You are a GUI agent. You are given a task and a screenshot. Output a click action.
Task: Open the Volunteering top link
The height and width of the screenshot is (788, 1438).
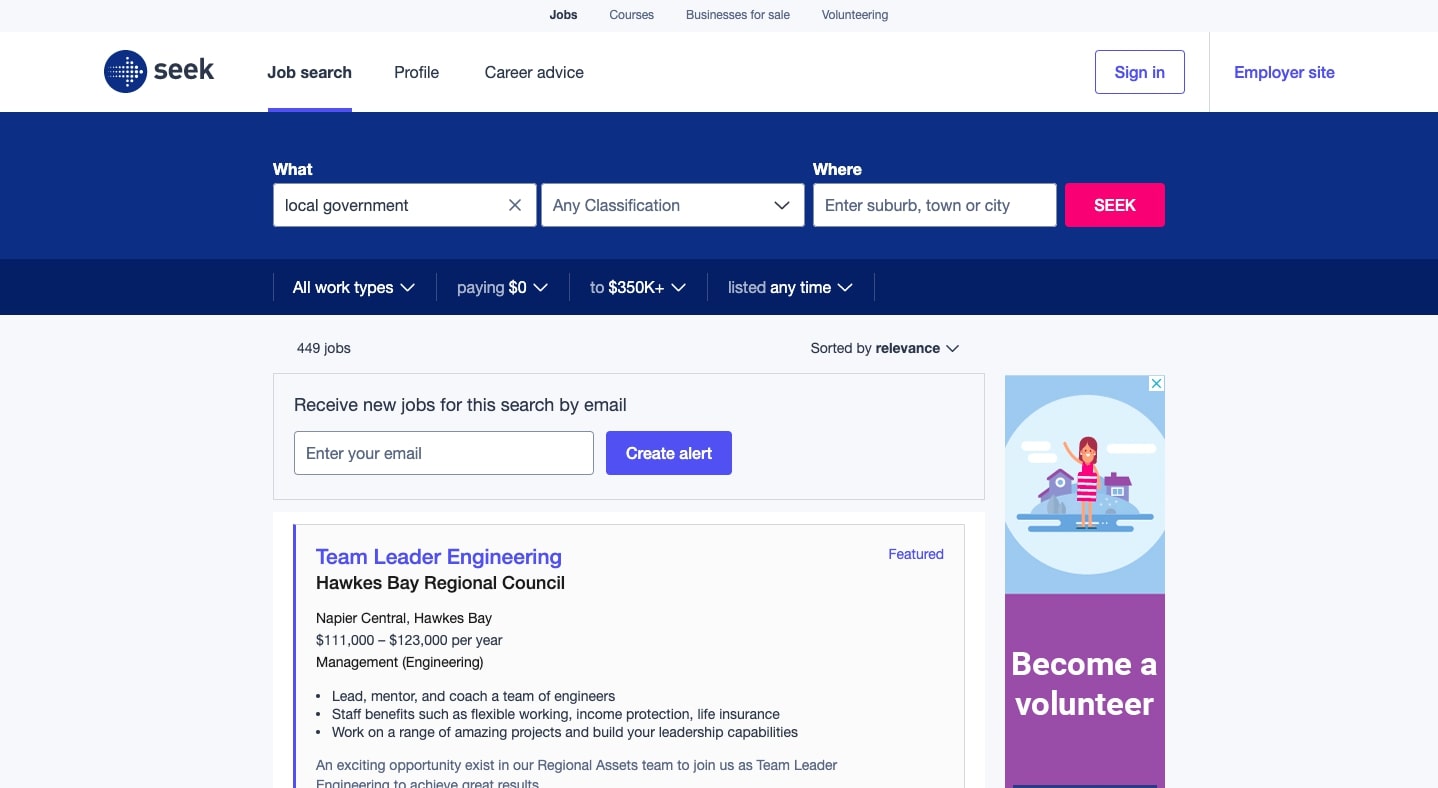855,15
